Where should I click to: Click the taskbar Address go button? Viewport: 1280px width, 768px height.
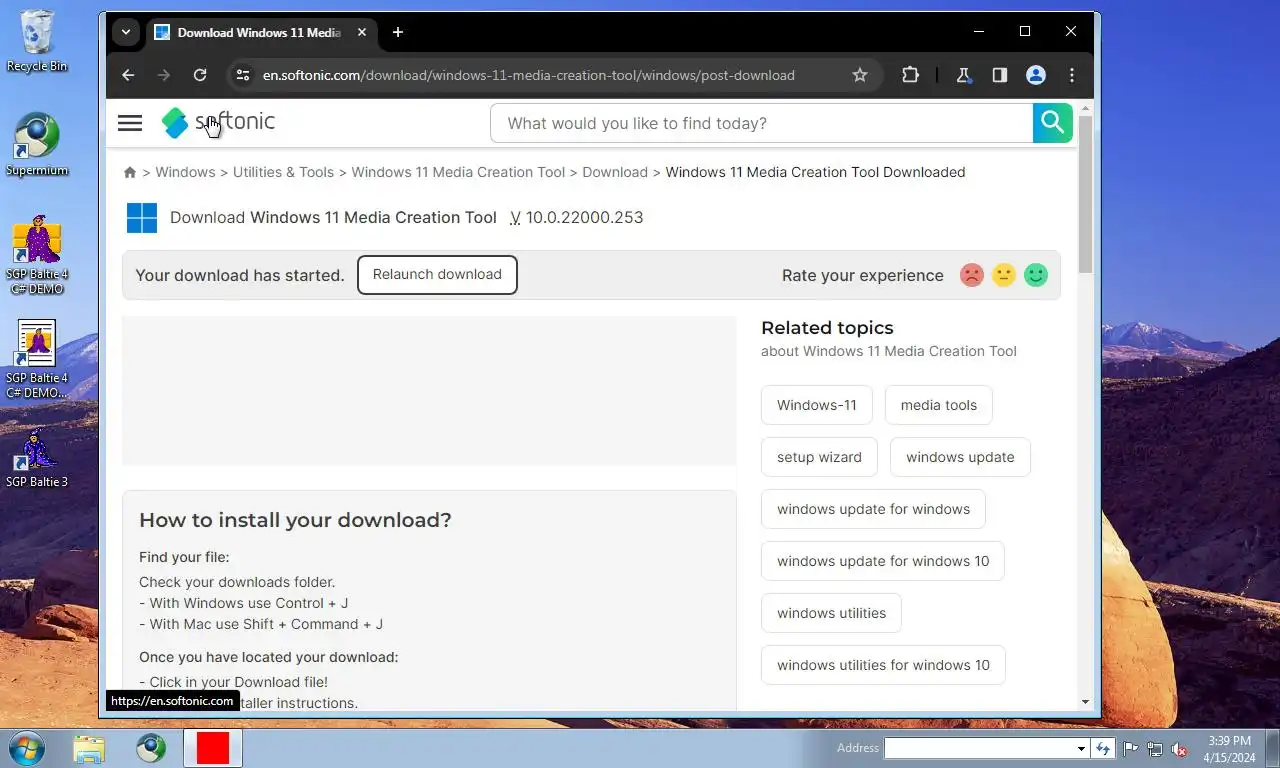coord(1103,748)
